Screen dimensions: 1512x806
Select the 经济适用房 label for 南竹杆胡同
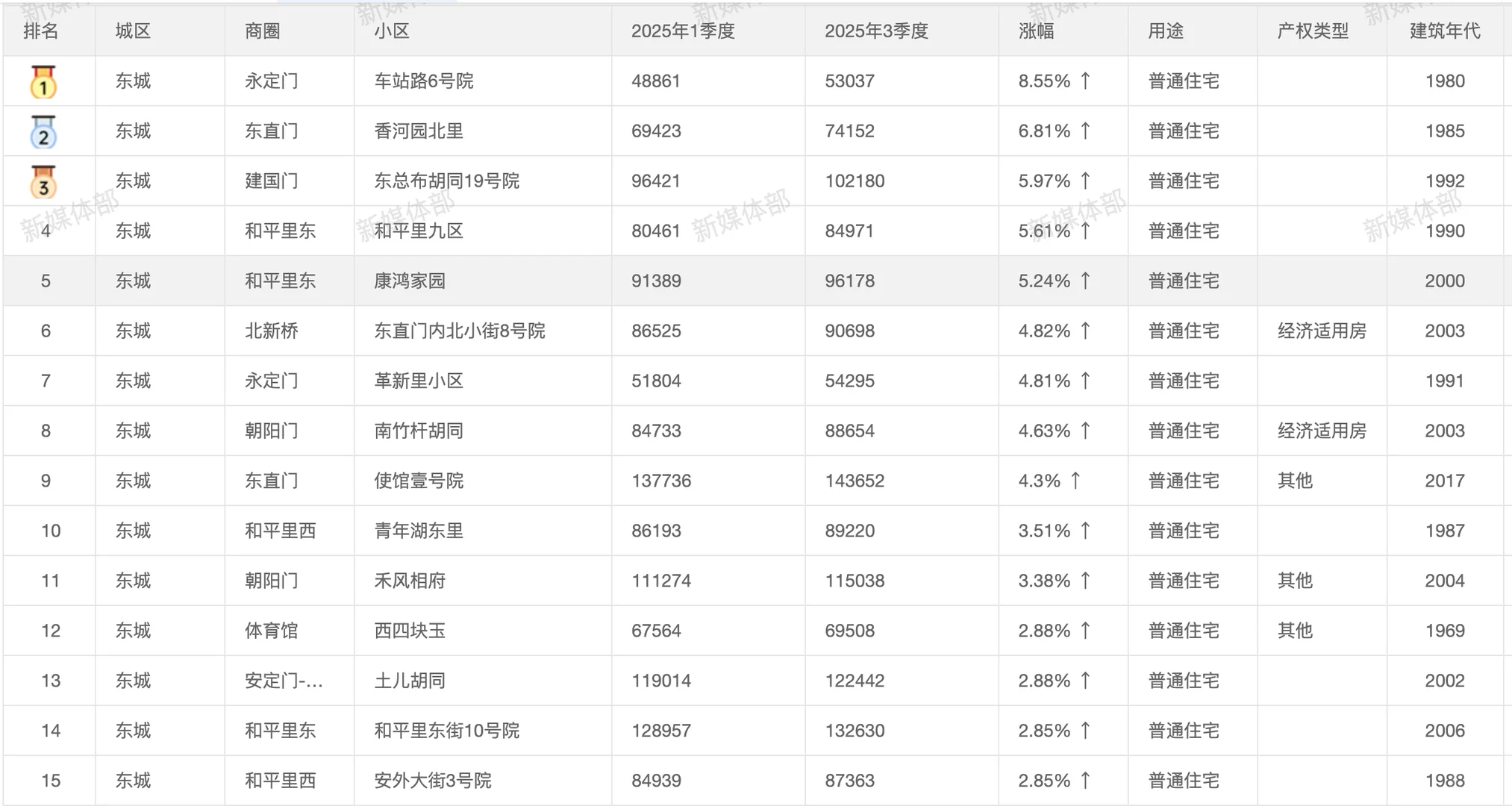tap(1322, 431)
